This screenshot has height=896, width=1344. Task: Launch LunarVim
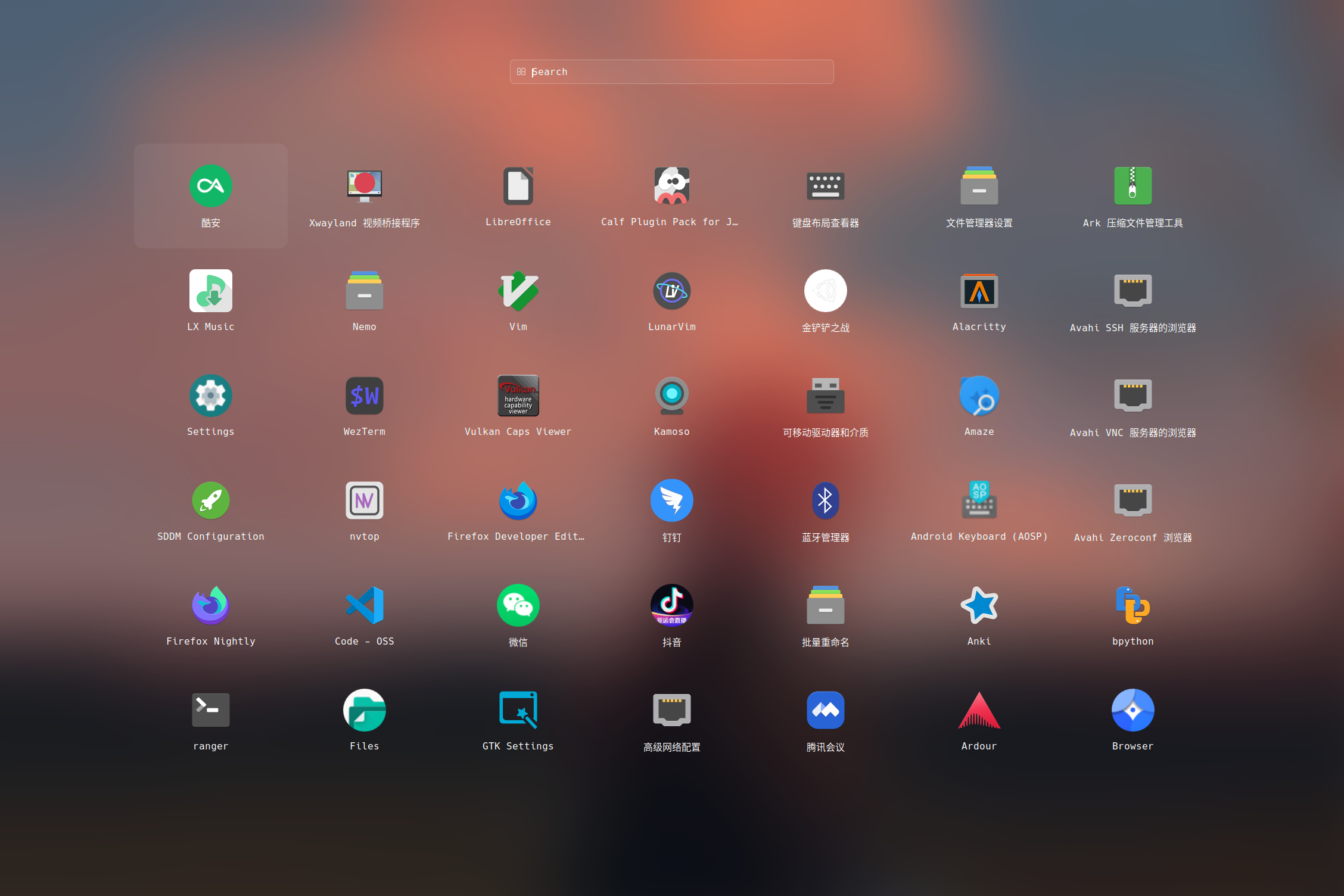click(x=671, y=291)
